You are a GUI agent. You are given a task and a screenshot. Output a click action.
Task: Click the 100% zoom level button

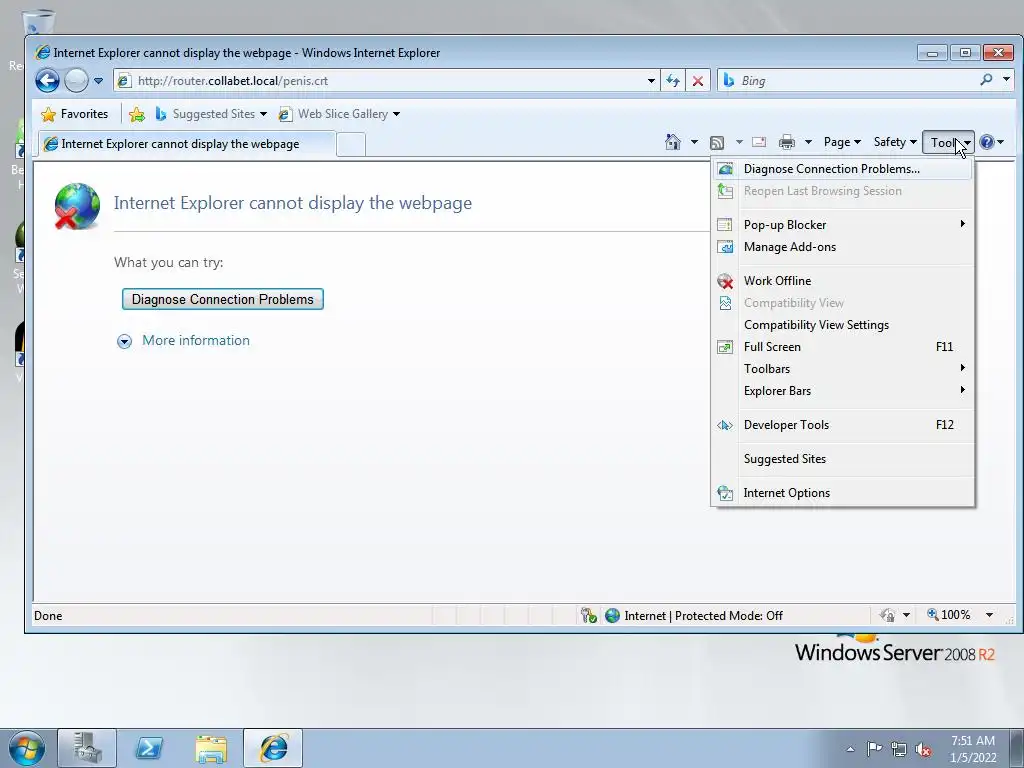(x=948, y=615)
